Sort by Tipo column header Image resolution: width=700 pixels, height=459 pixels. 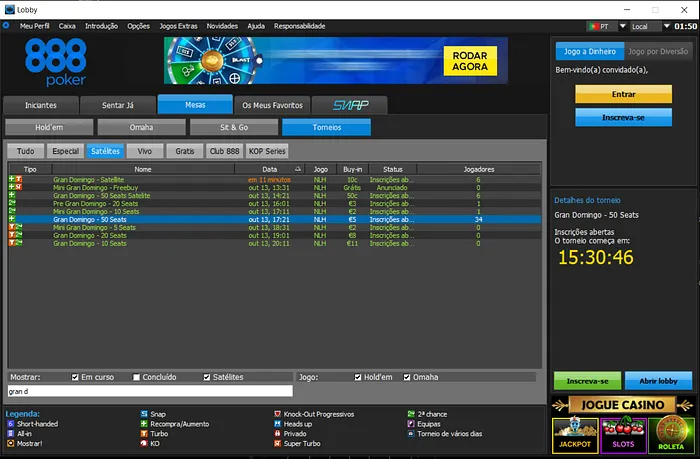30,169
